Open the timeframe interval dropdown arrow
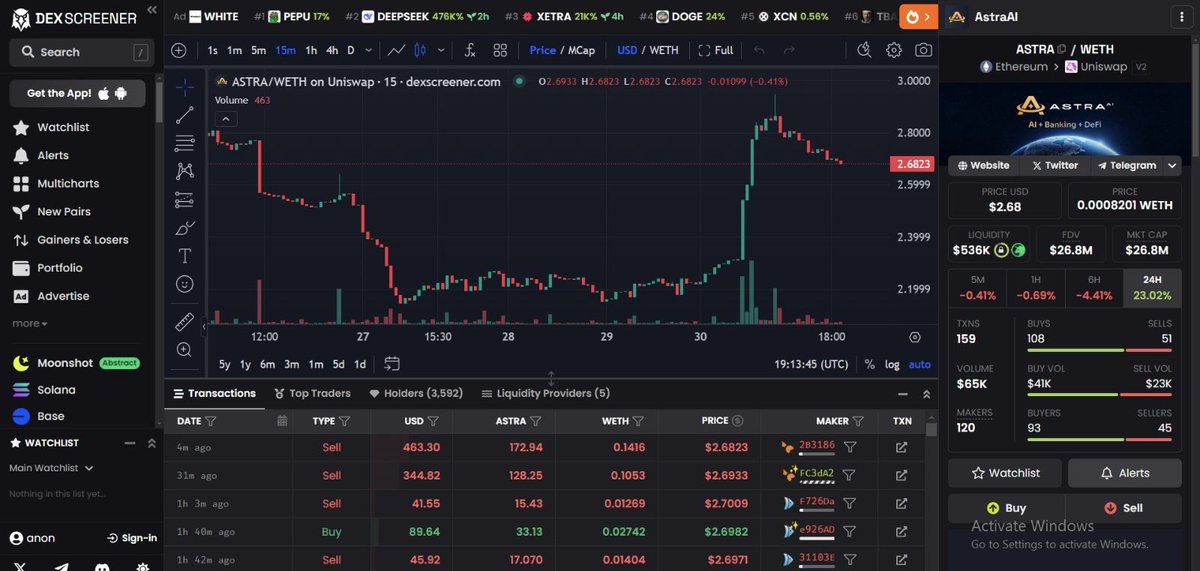 [x=370, y=50]
